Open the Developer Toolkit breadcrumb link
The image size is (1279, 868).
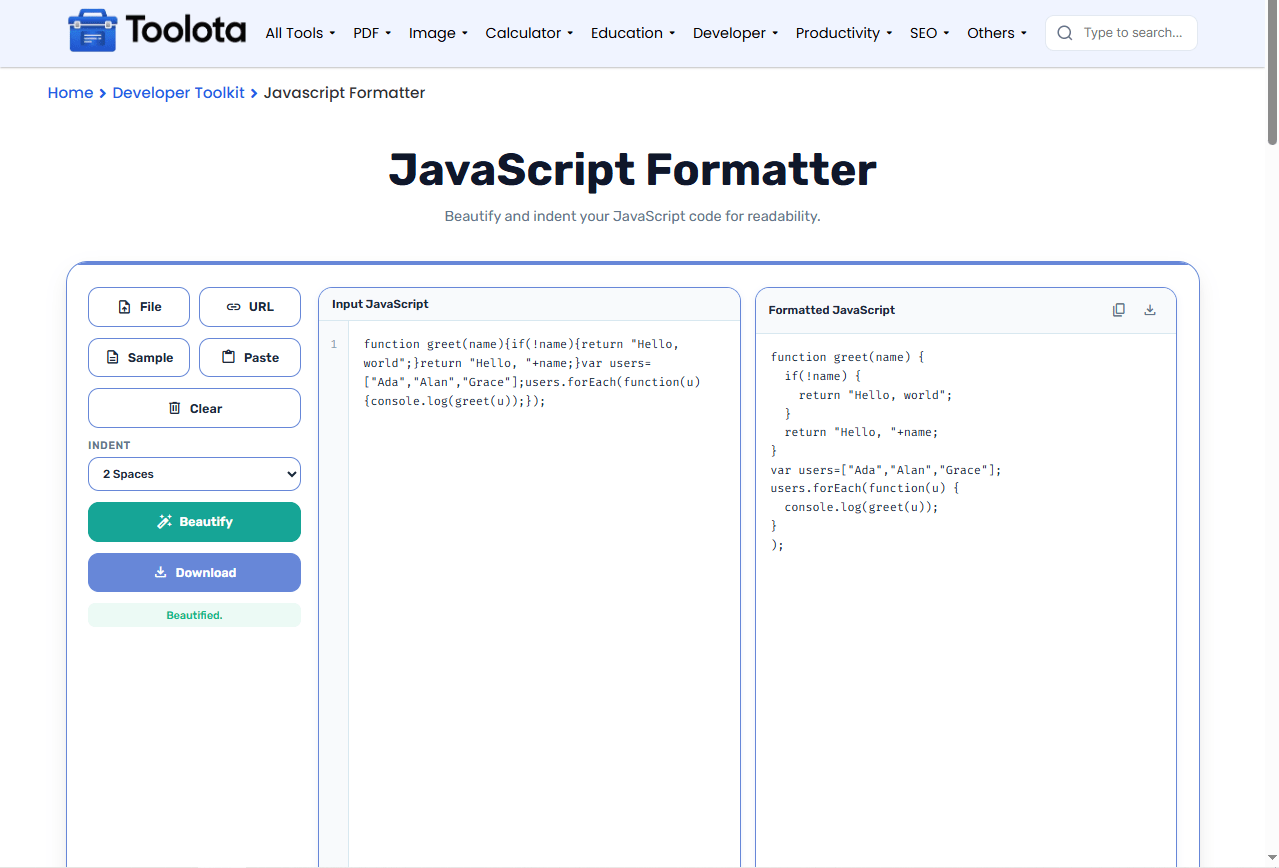(x=178, y=93)
